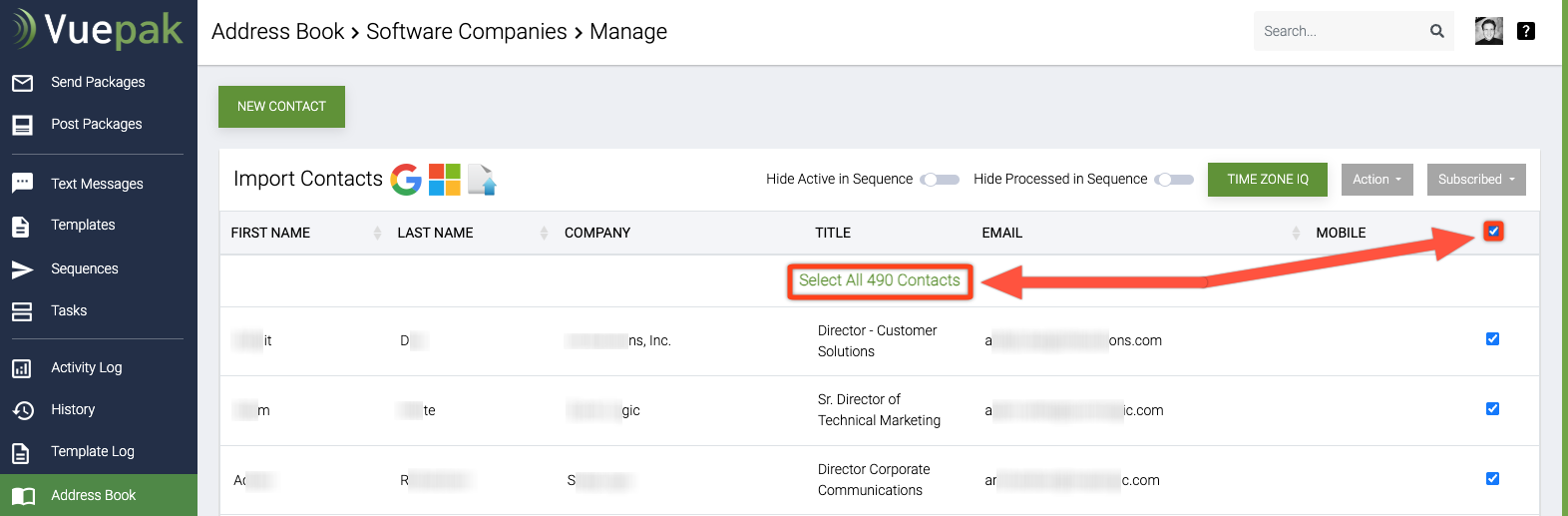Viewport: 1568px width, 516px height.
Task: Open the Send Packages envelope icon
Action: tap(22, 83)
